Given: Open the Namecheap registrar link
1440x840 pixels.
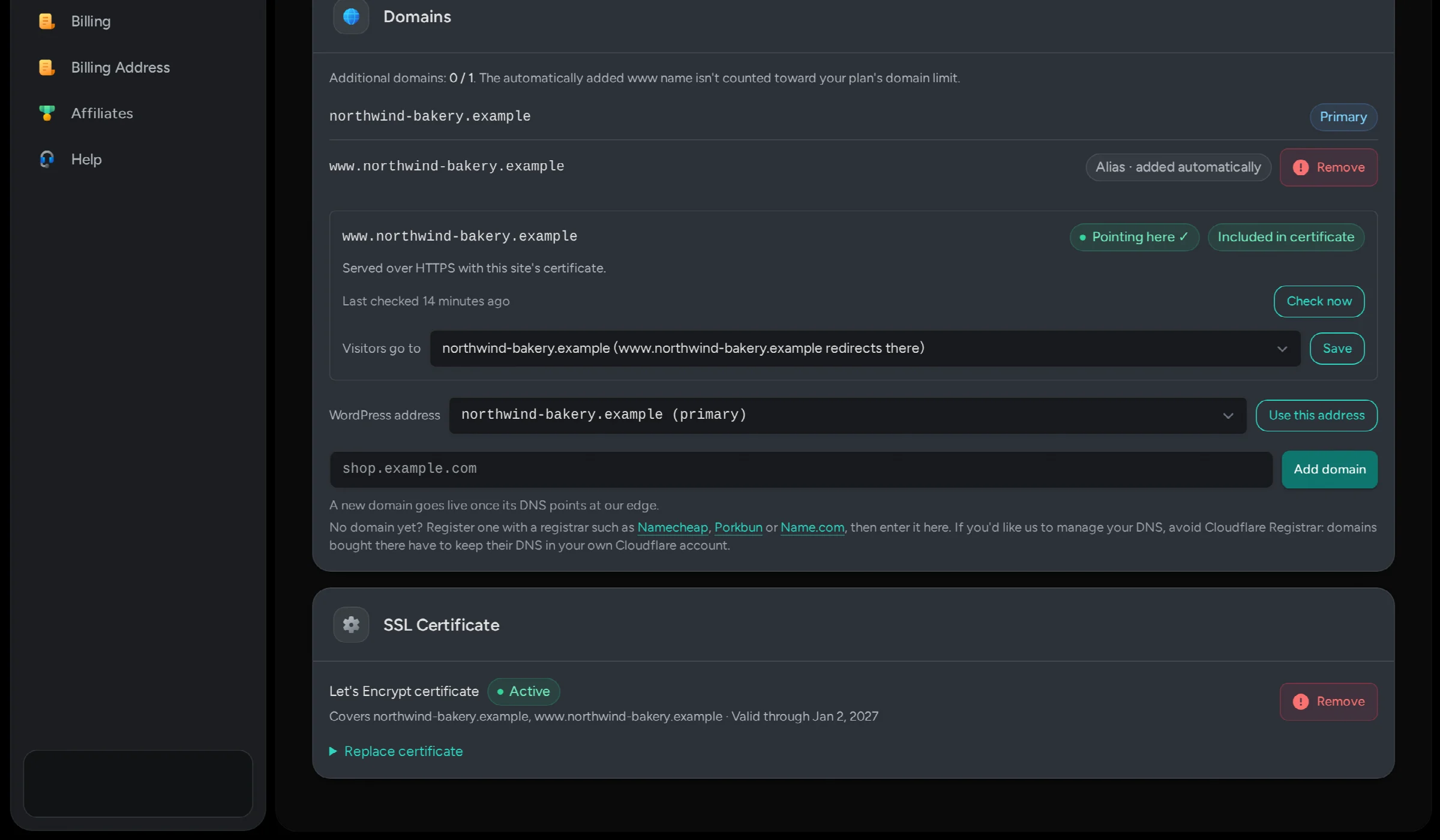Looking at the screenshot, I should point(672,527).
